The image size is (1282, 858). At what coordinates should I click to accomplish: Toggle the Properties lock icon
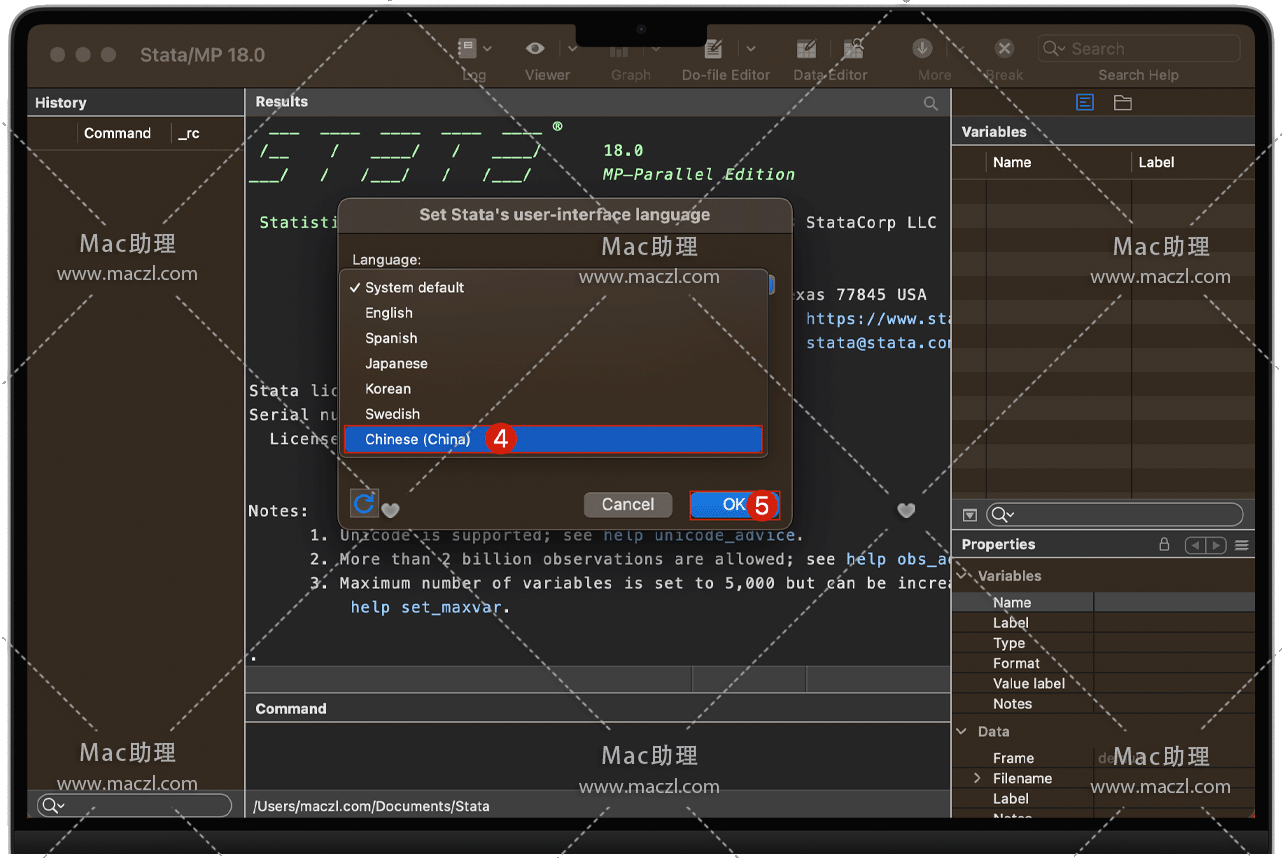pos(1164,545)
